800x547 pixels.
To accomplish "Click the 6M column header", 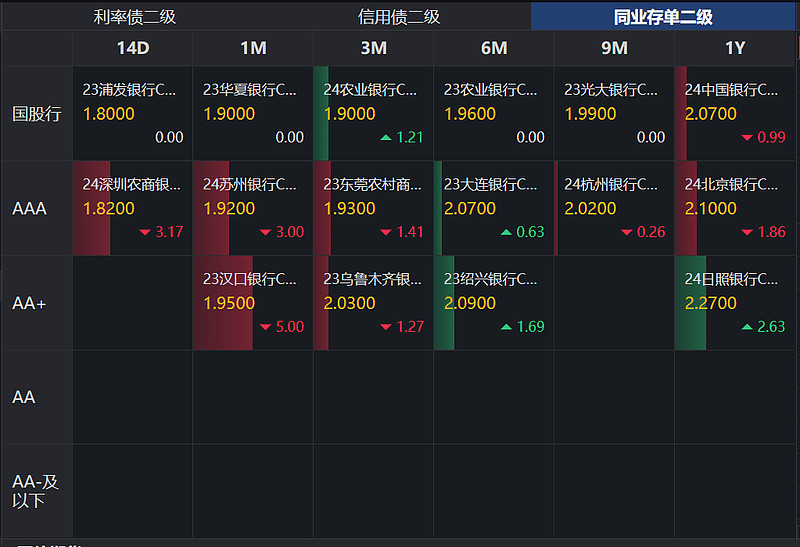I will click(494, 48).
